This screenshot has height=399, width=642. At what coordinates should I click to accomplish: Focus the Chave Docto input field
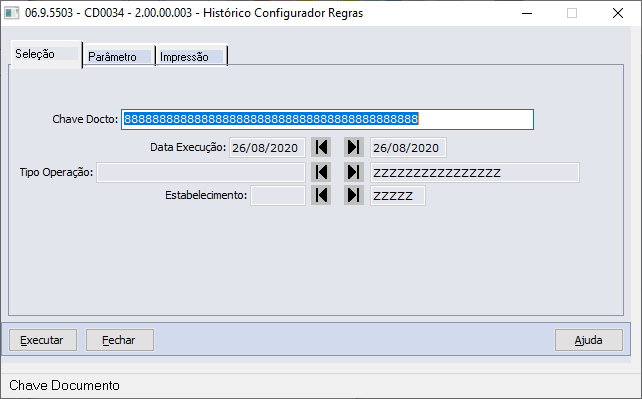327,119
